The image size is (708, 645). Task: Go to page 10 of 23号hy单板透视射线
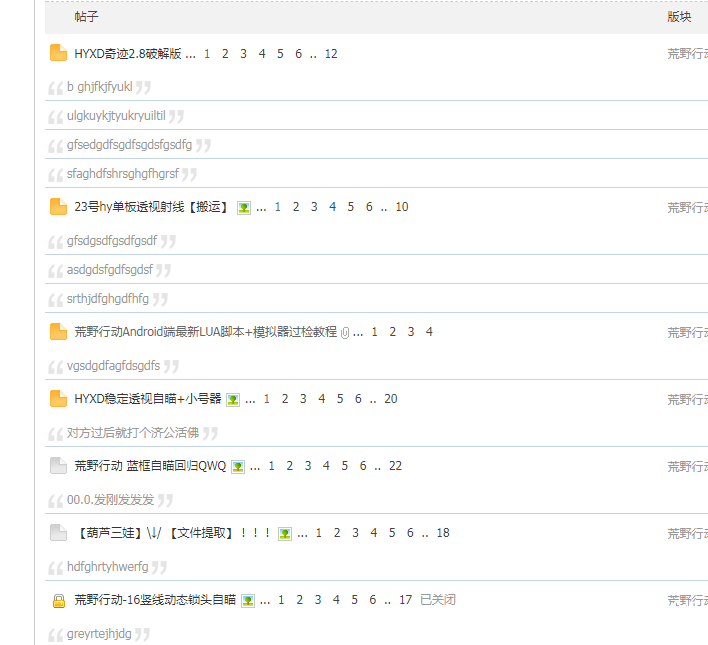point(402,207)
